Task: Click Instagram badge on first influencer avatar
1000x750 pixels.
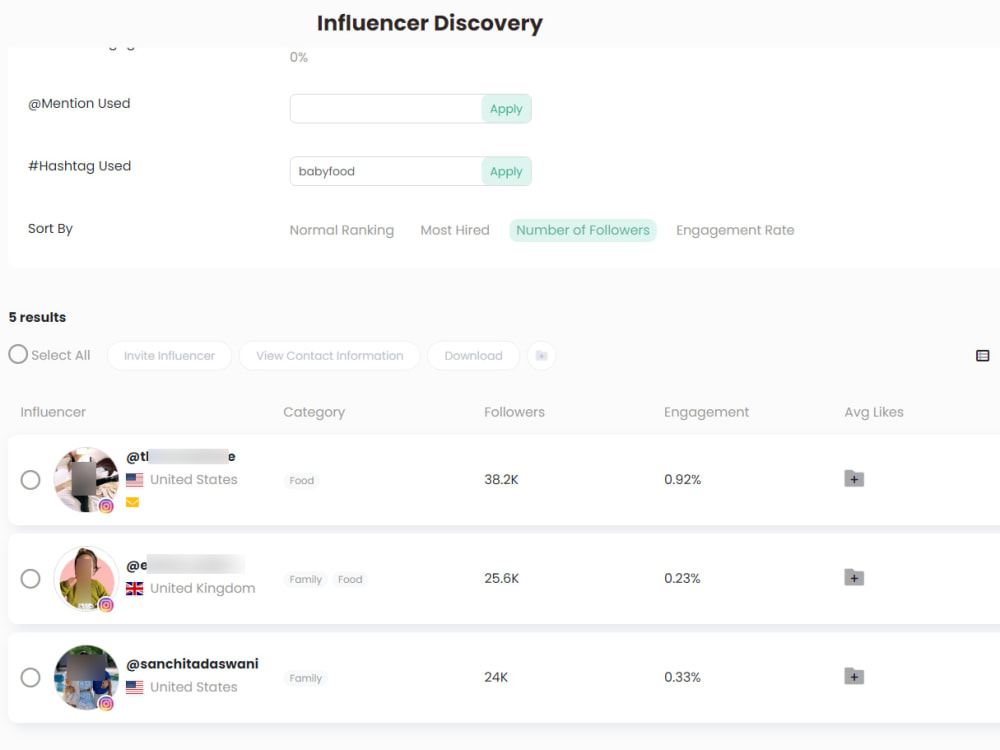Action: pyautogui.click(x=107, y=506)
